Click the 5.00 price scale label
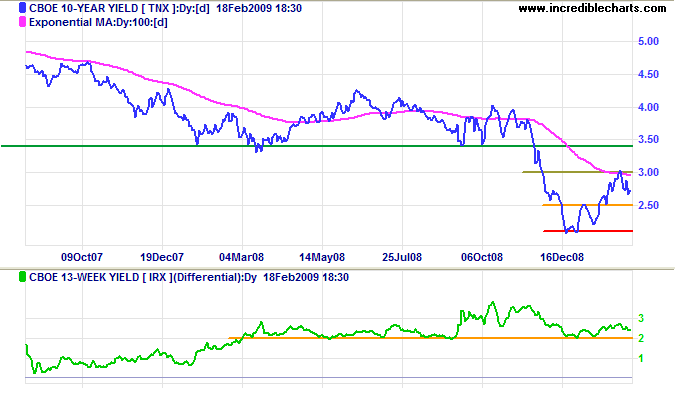 coord(648,41)
